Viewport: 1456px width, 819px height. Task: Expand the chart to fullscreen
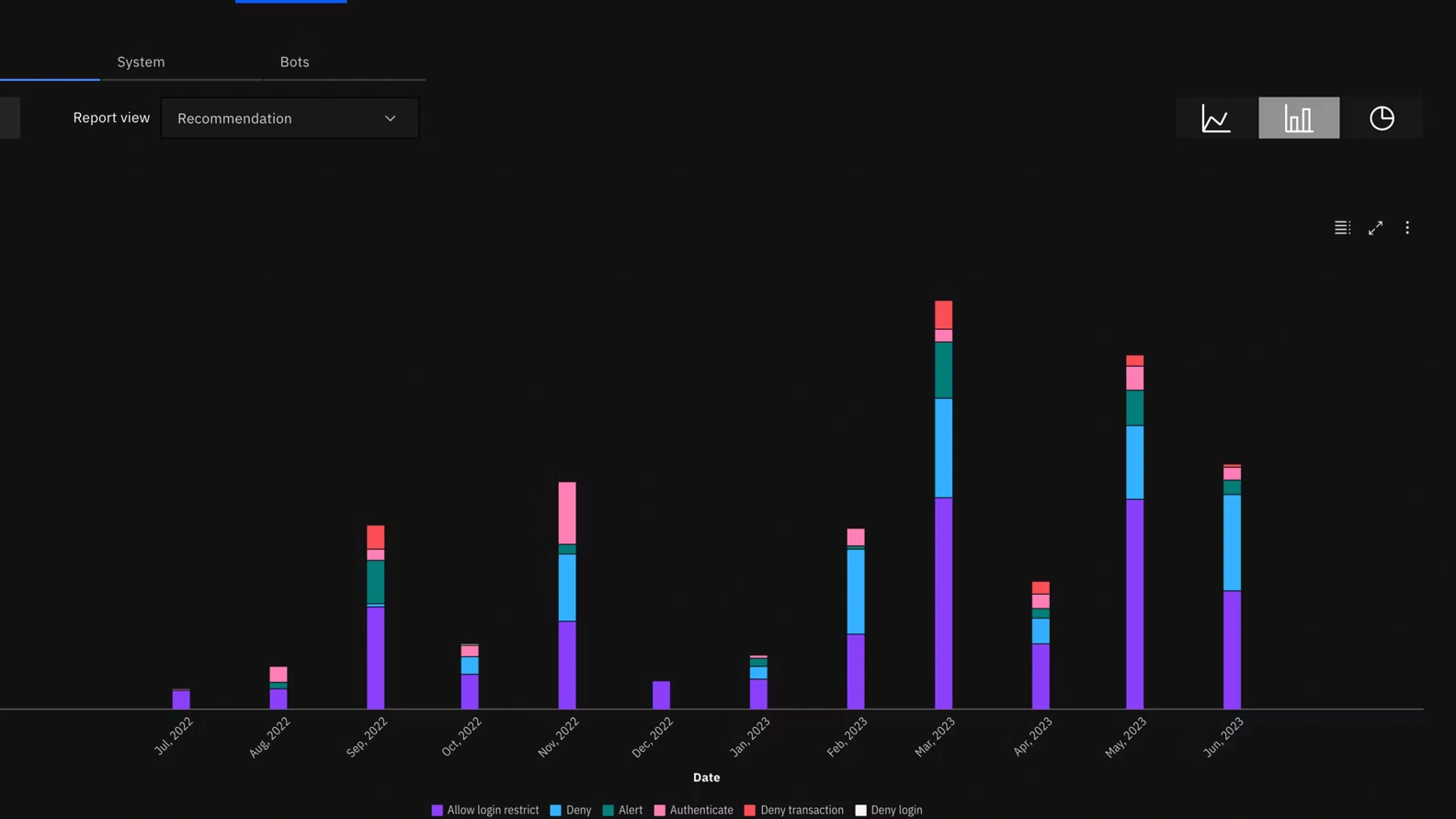click(1375, 228)
